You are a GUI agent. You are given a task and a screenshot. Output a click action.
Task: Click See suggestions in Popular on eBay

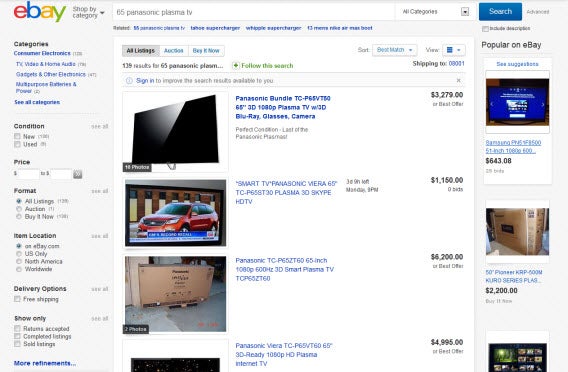[x=517, y=64]
